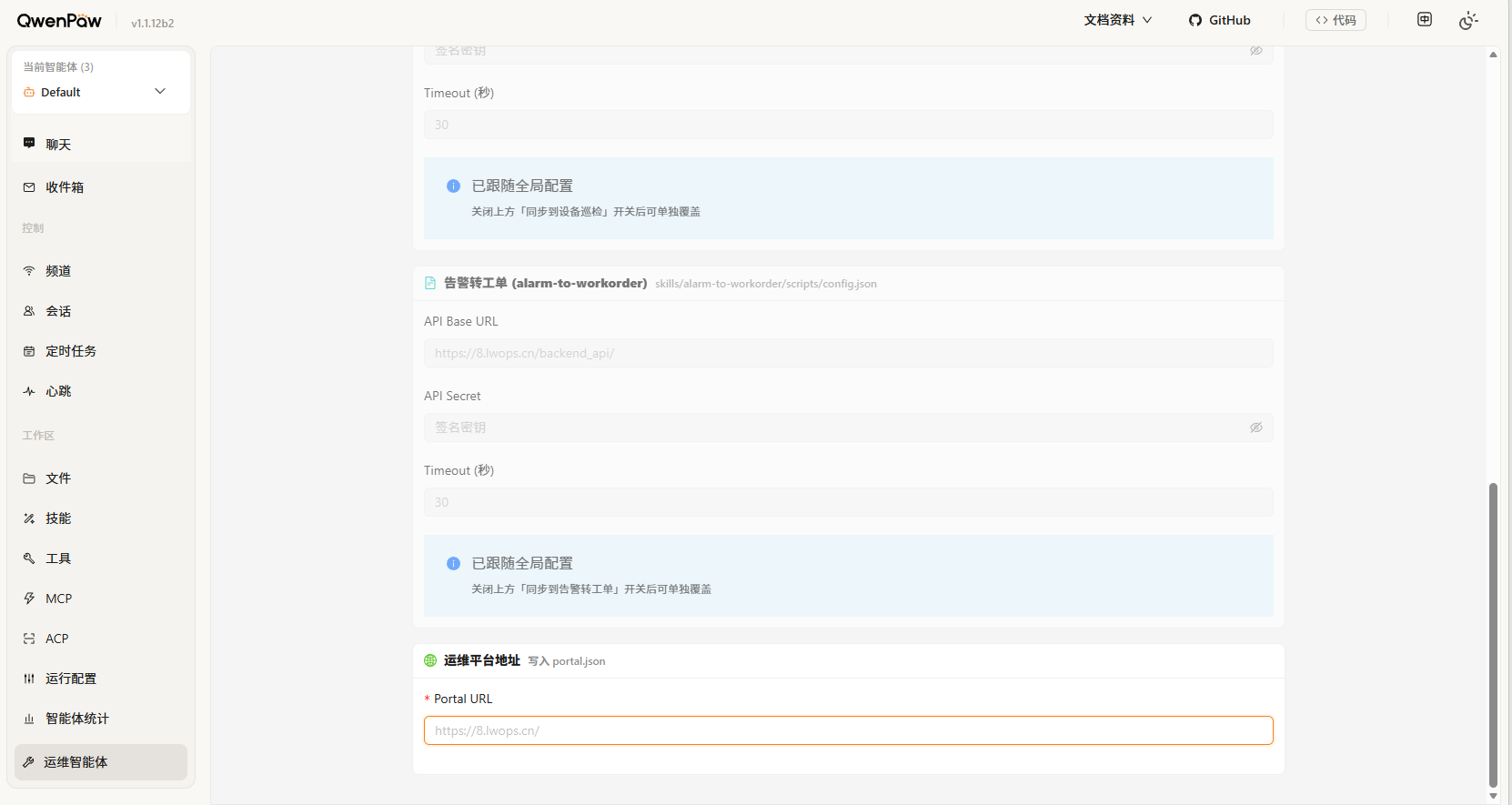This screenshot has height=805, width=1512.
Task: Click the version label v1.1.12b2
Action: point(153,24)
